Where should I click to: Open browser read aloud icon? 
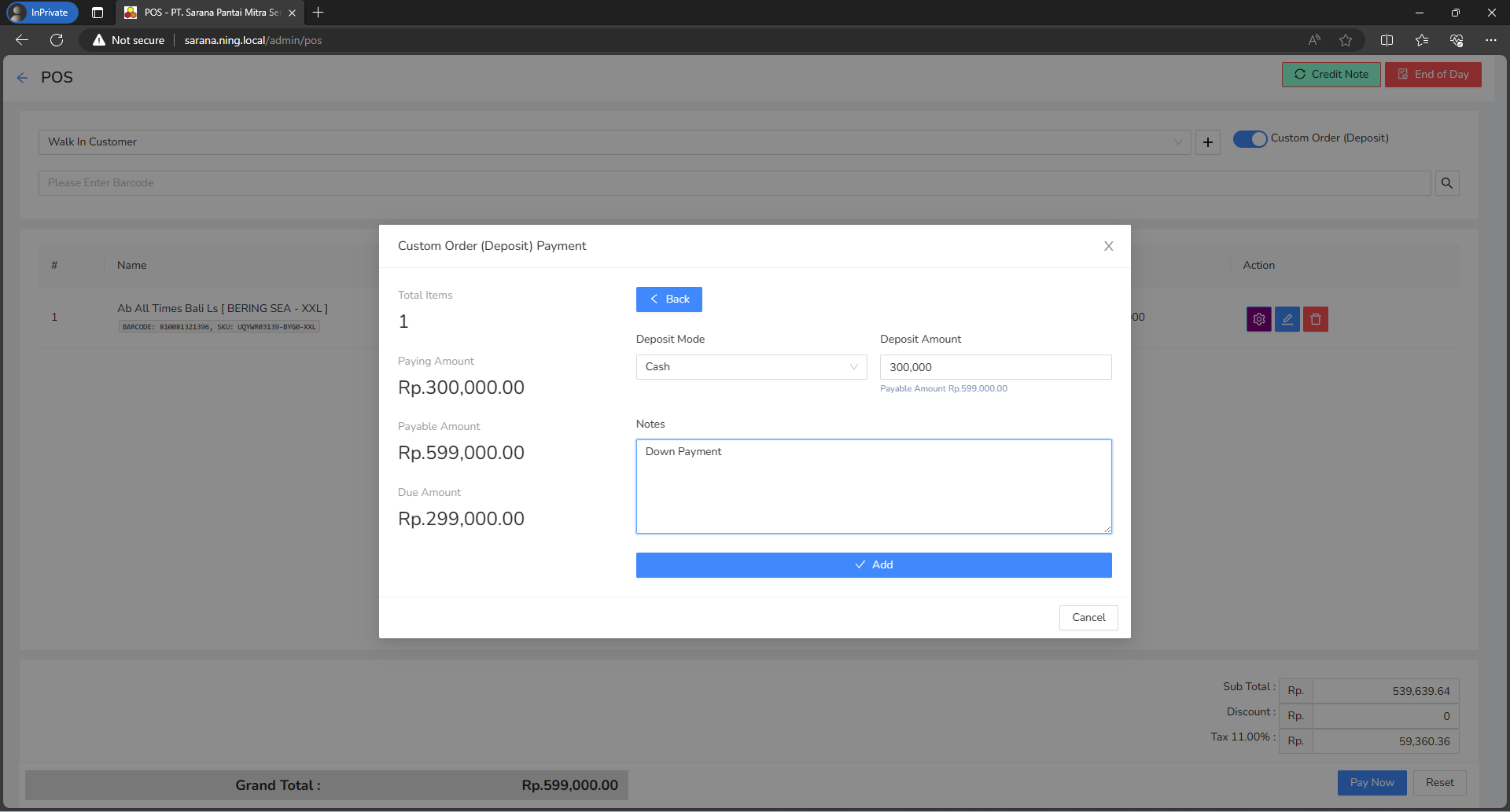pos(1314,40)
